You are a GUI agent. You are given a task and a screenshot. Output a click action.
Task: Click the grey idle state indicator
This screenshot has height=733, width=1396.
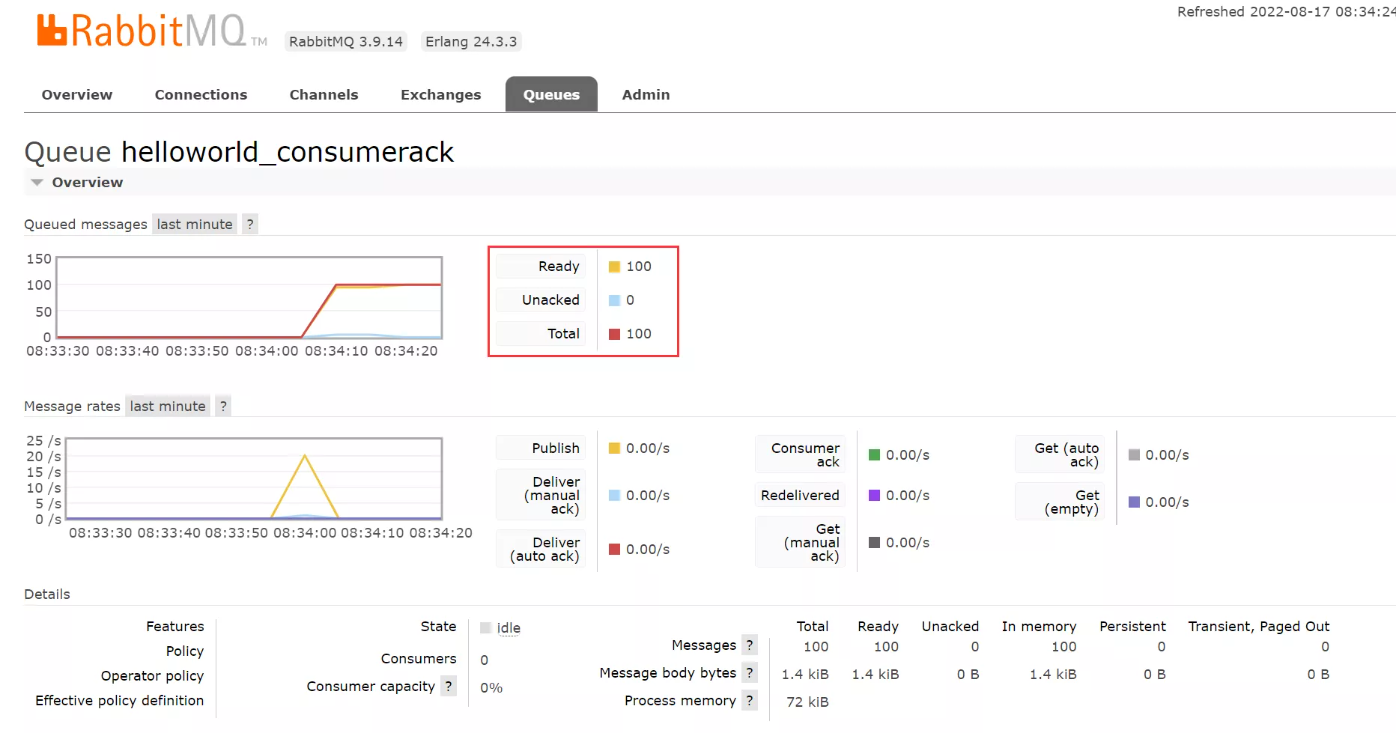tap(485, 628)
